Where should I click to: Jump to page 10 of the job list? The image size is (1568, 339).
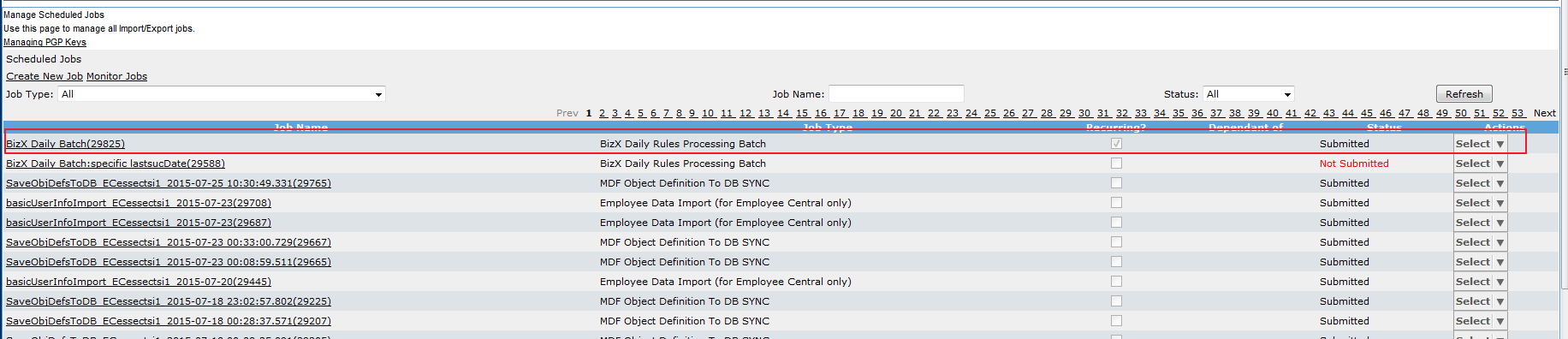(709, 113)
